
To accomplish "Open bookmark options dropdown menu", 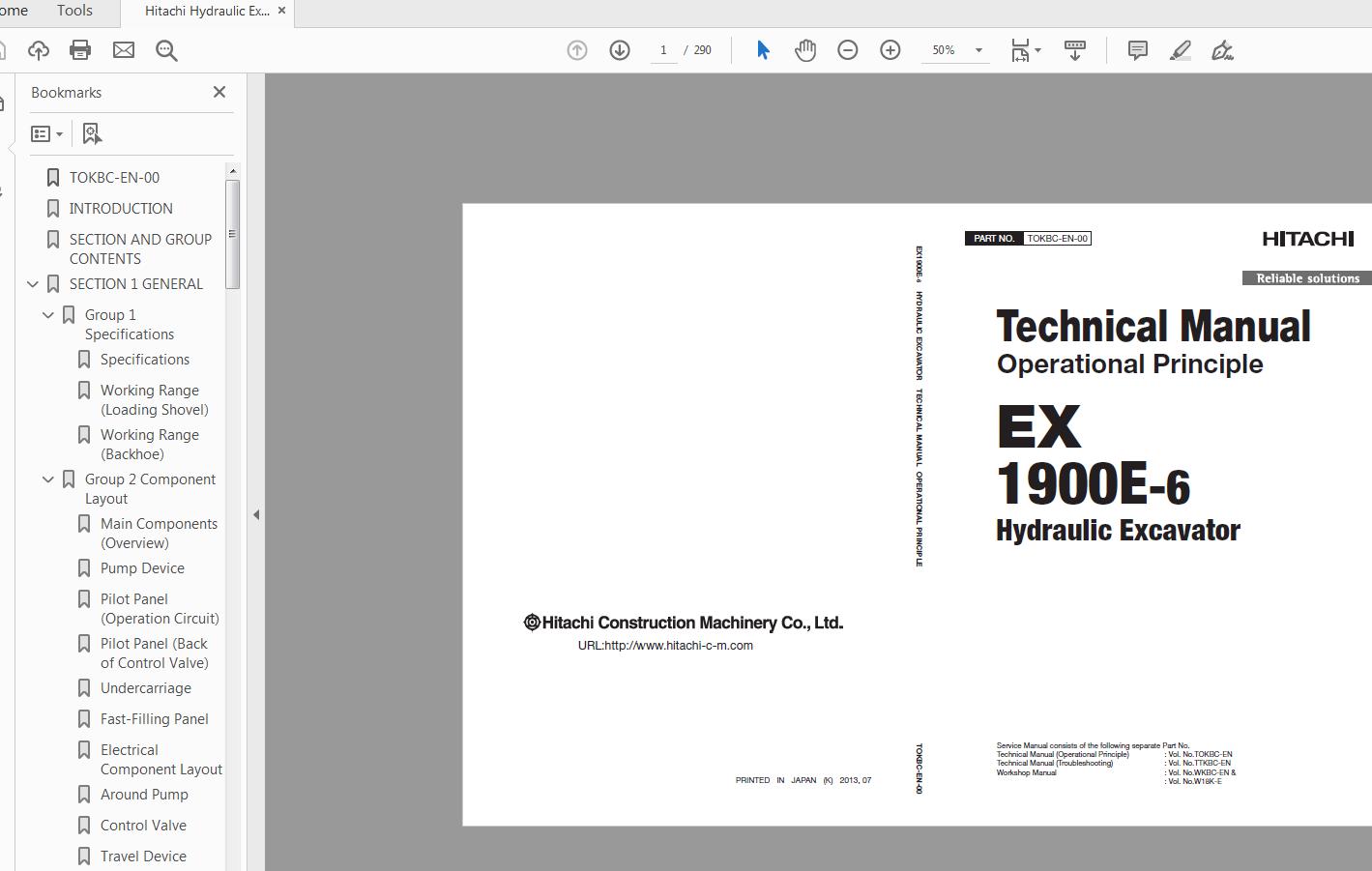I will [x=46, y=134].
